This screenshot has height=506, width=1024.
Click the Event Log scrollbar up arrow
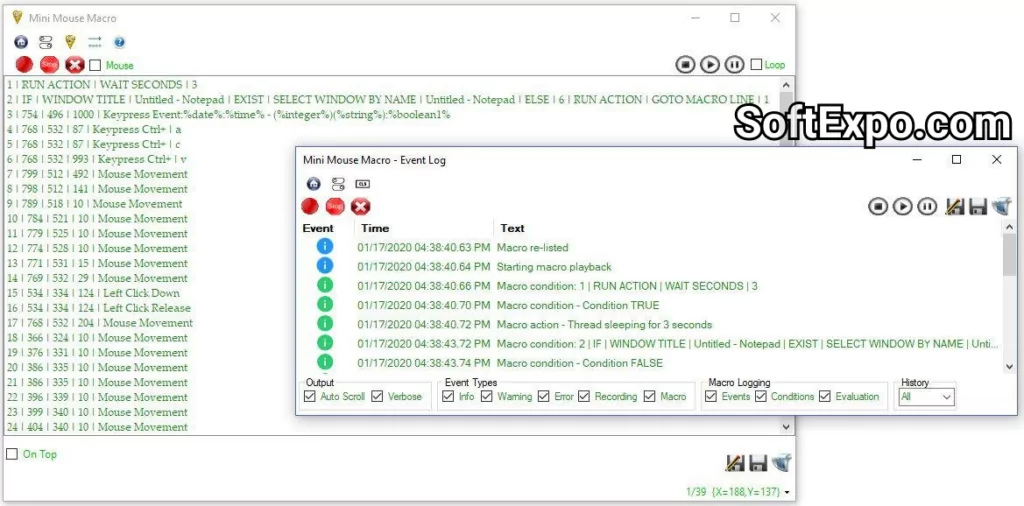pyautogui.click(x=1010, y=227)
